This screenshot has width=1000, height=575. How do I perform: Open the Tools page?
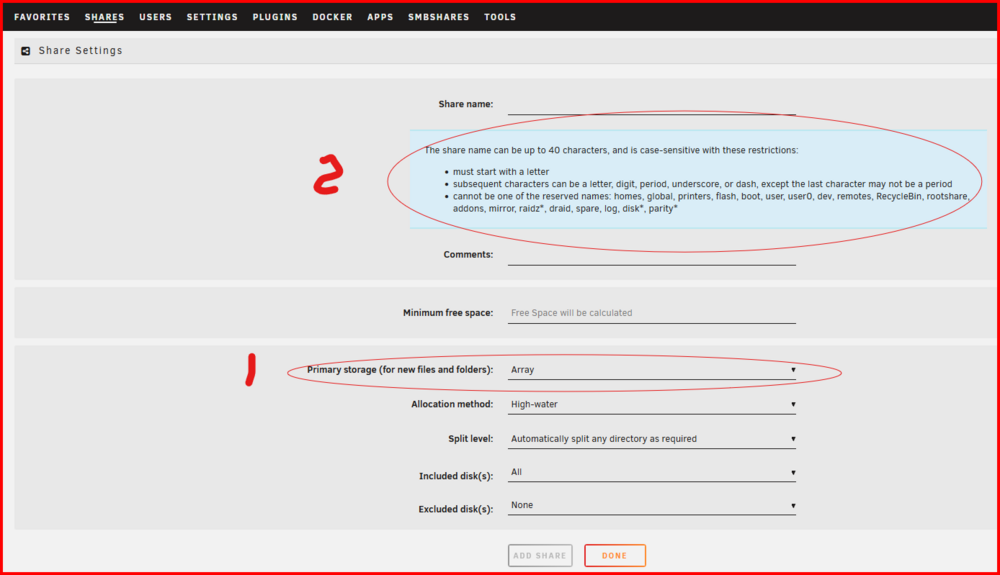[x=500, y=17]
